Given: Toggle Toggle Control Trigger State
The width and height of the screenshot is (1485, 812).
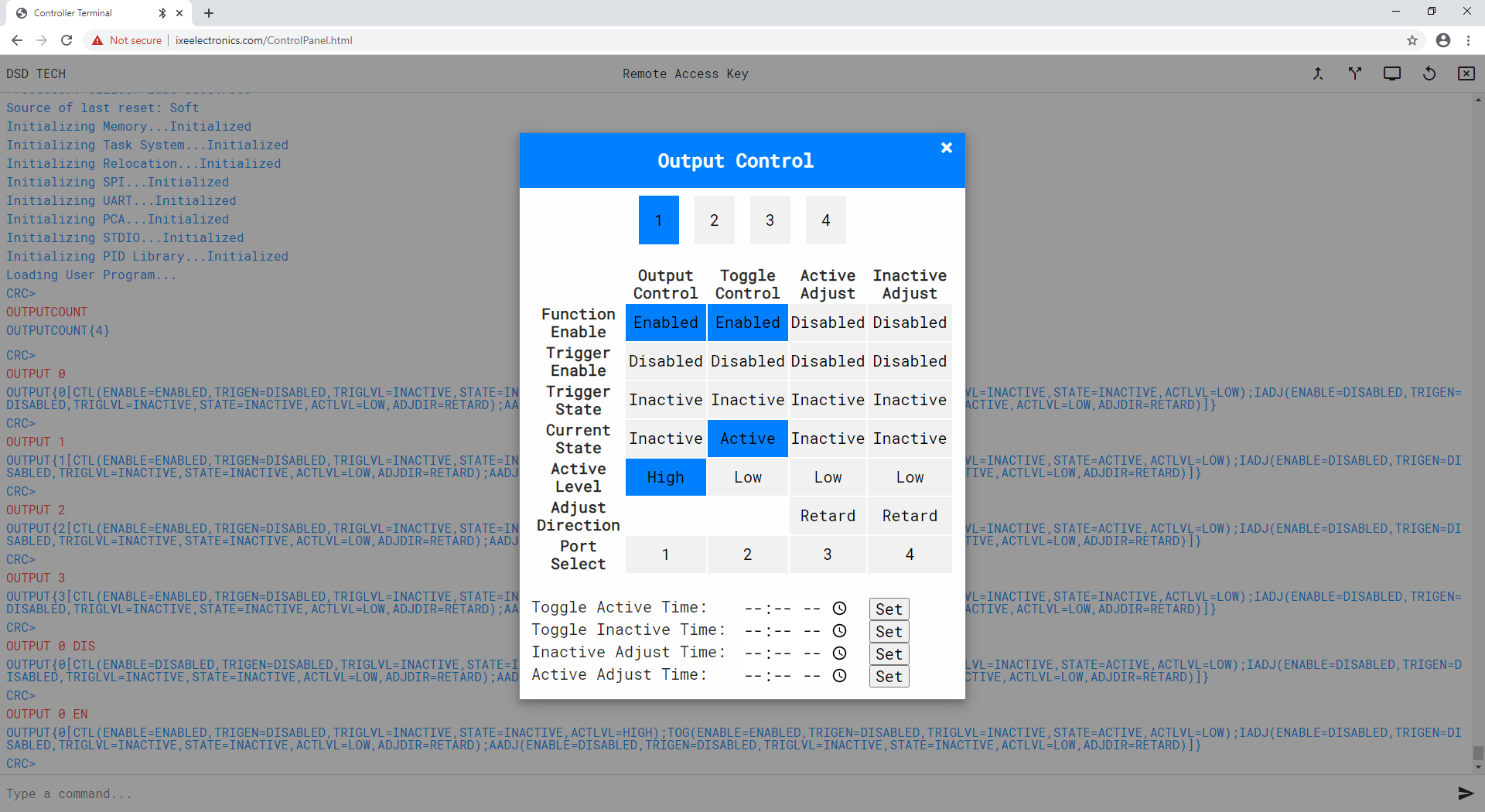Looking at the screenshot, I should click(748, 400).
